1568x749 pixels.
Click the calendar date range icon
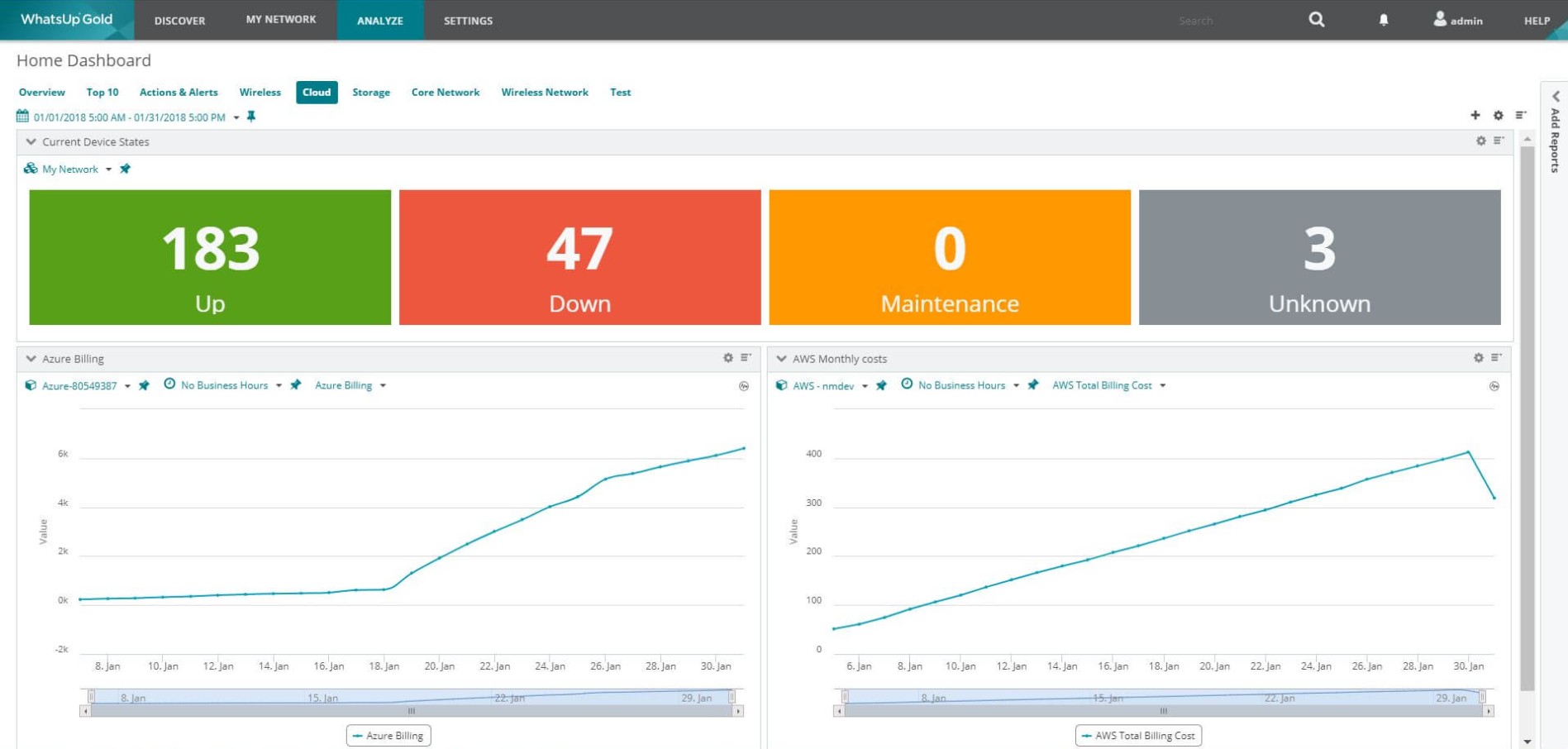point(22,117)
